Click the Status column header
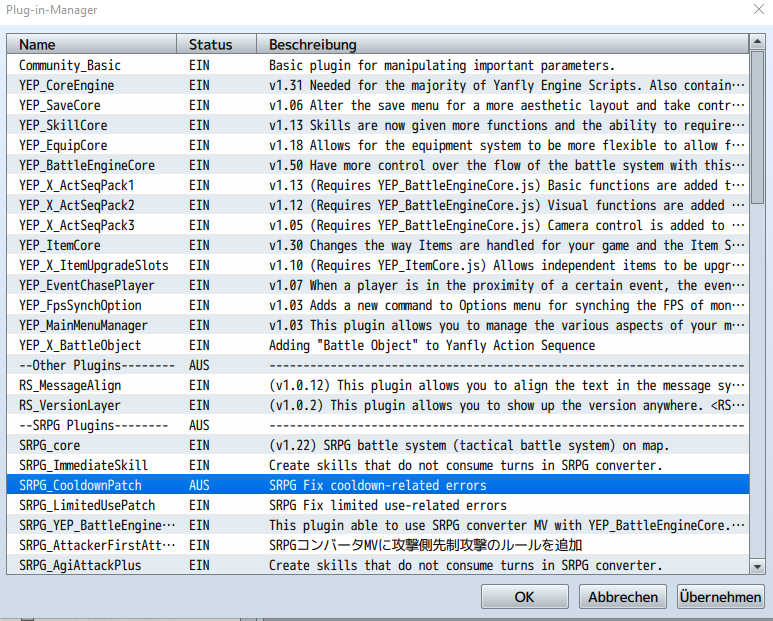The width and height of the screenshot is (773, 621). coord(216,44)
